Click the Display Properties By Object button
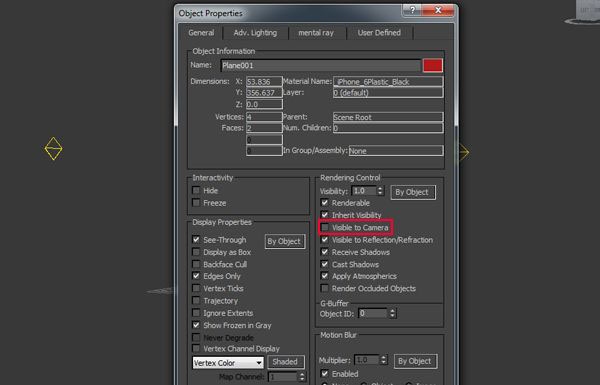The width and height of the screenshot is (600, 385). point(285,241)
